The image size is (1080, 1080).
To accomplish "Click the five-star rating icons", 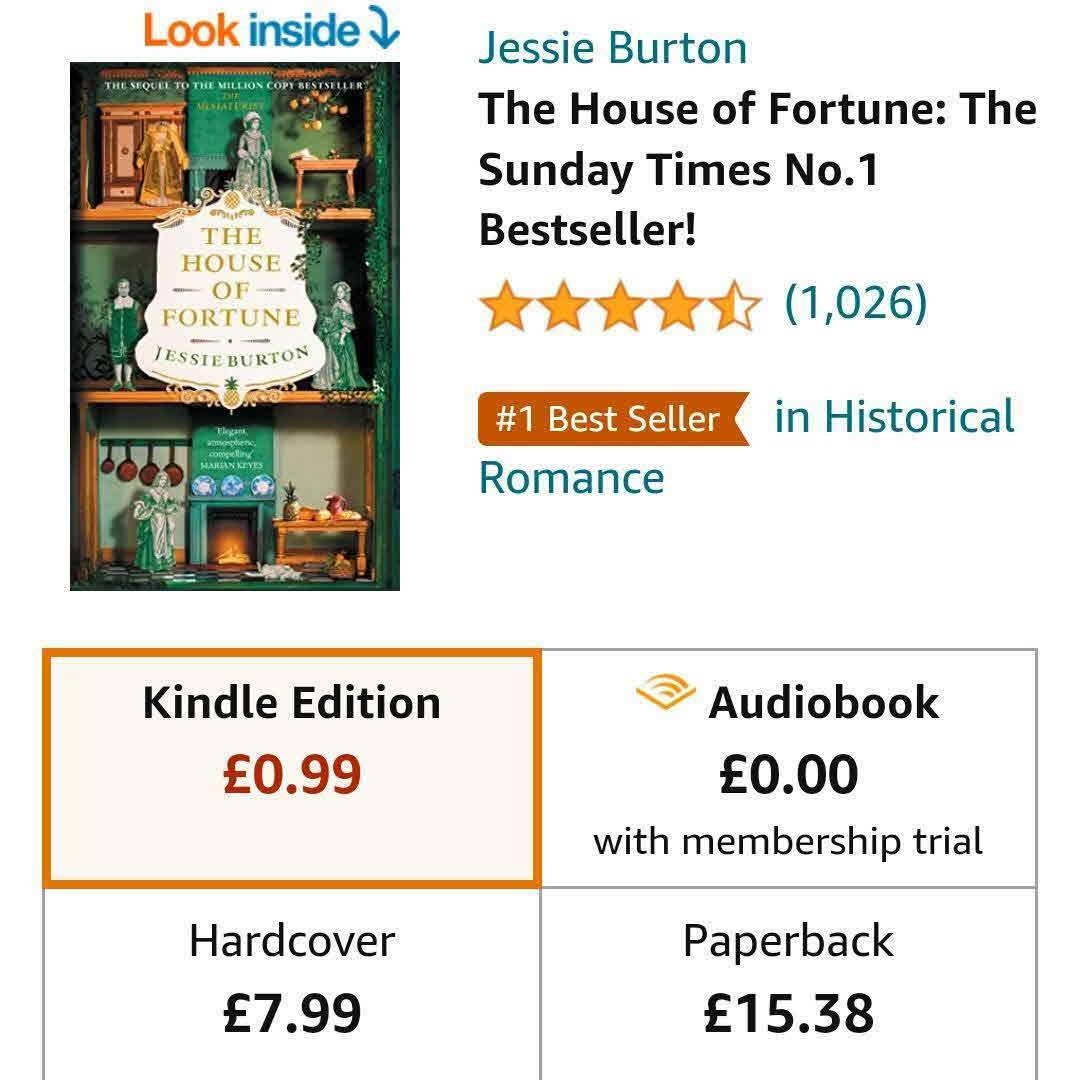I will pyautogui.click(x=620, y=304).
